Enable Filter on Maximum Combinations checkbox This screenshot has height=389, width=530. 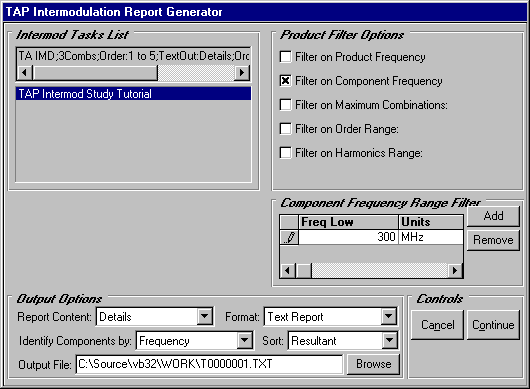285,105
